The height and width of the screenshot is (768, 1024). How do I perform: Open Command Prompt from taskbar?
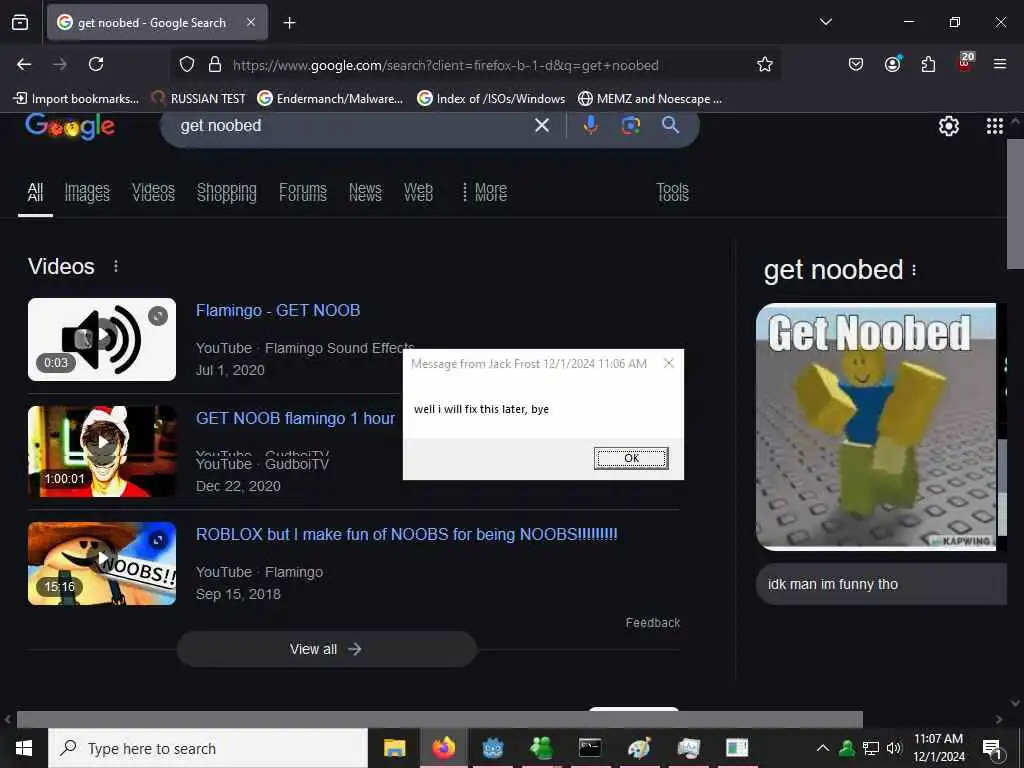590,748
